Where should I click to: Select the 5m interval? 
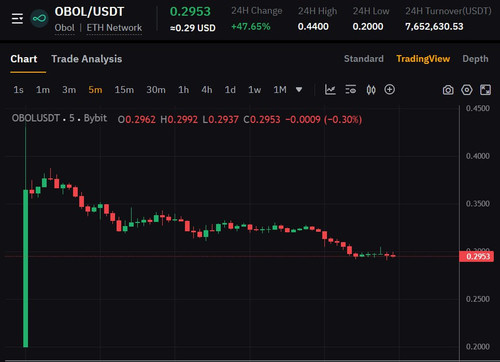click(95, 90)
